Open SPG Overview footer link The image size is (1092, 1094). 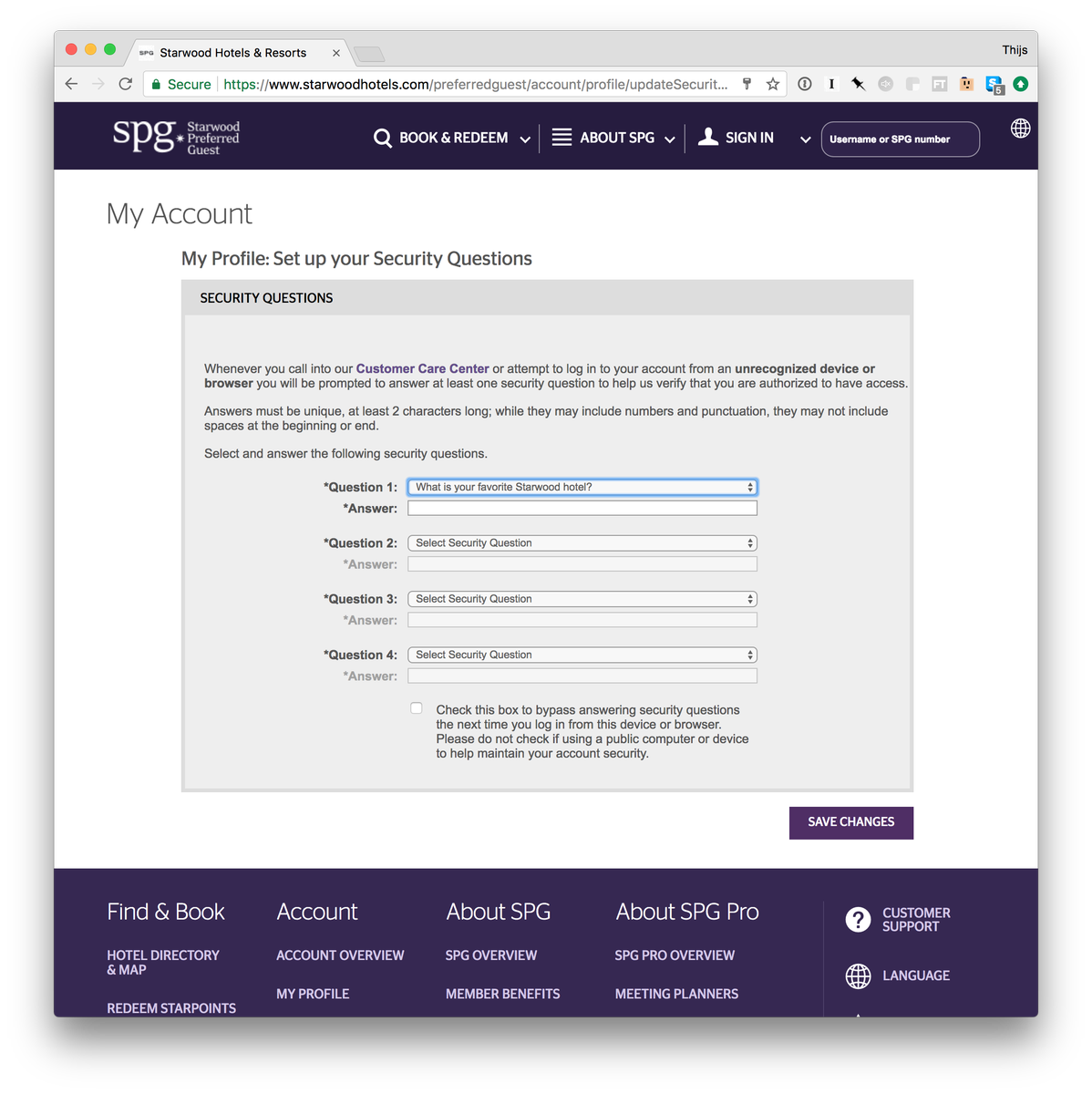491,955
